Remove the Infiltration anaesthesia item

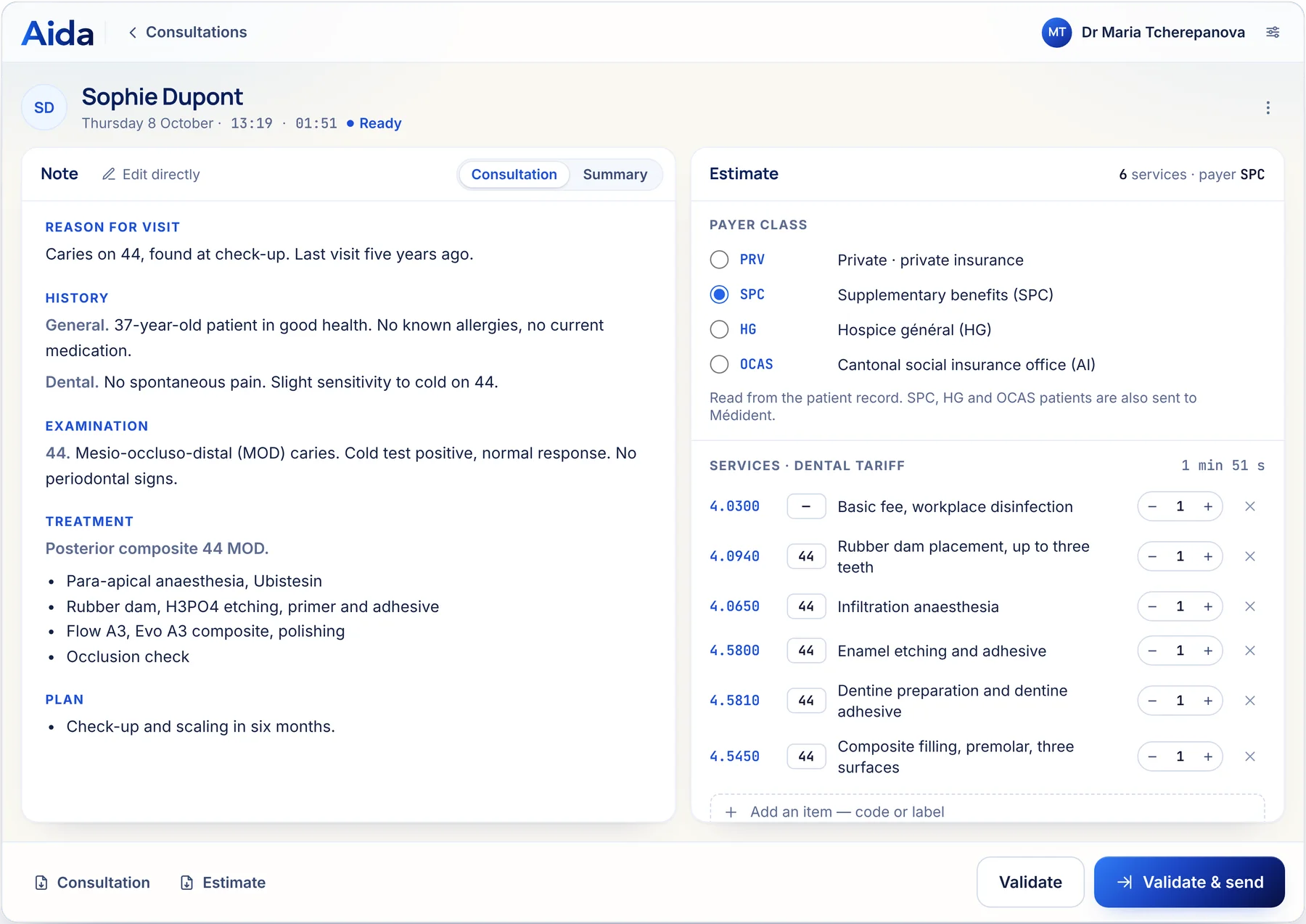click(1249, 606)
